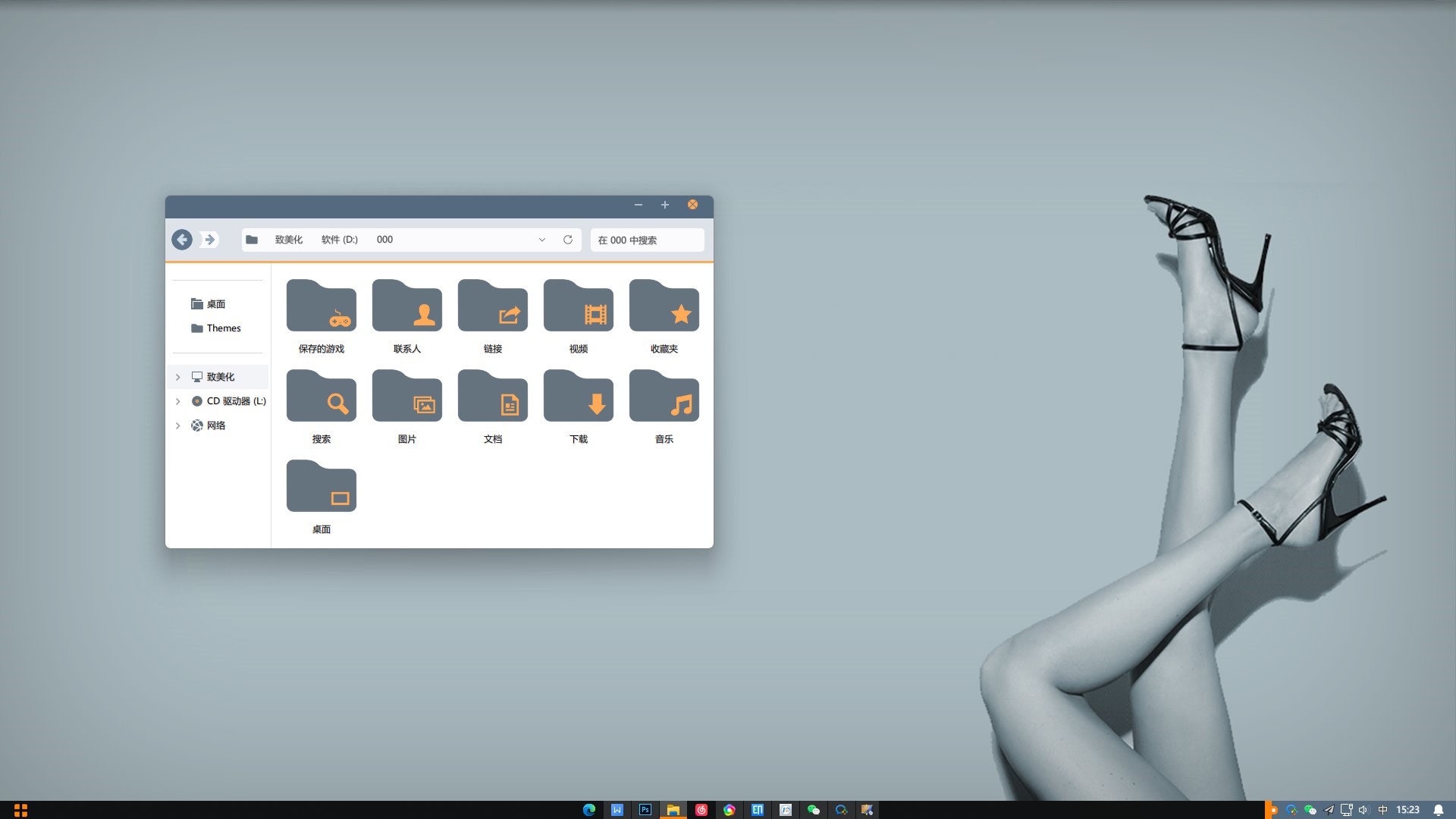
Task: Open Photoshop from the taskbar
Action: pos(645,810)
